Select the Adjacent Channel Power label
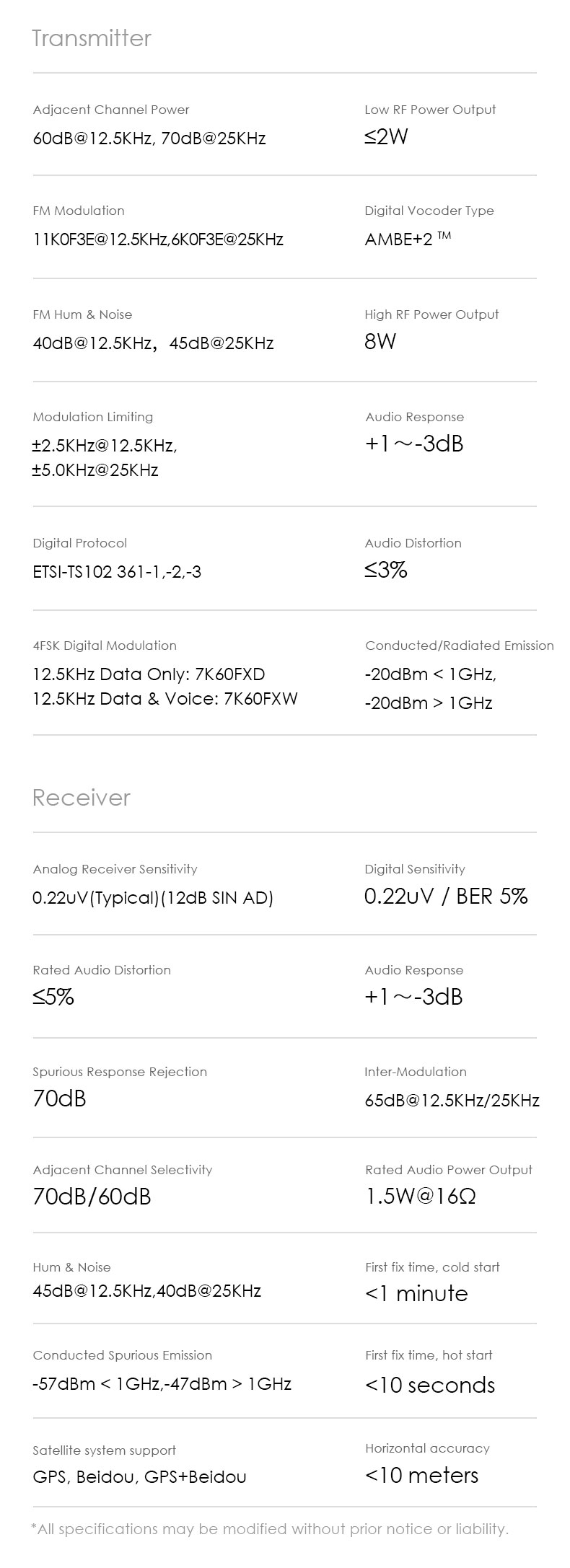 111,110
